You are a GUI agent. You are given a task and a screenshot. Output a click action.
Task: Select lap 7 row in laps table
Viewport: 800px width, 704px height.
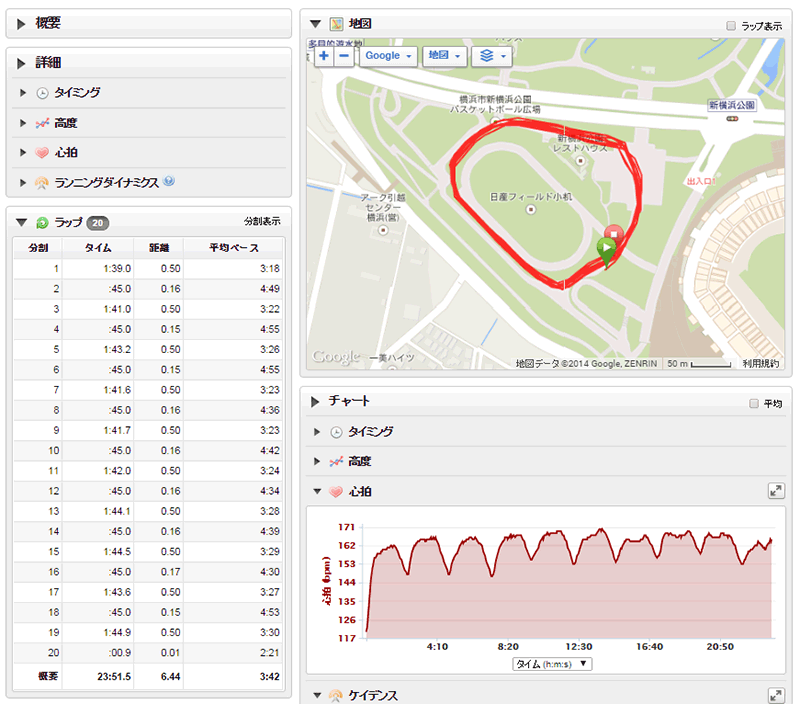pyautogui.click(x=148, y=389)
